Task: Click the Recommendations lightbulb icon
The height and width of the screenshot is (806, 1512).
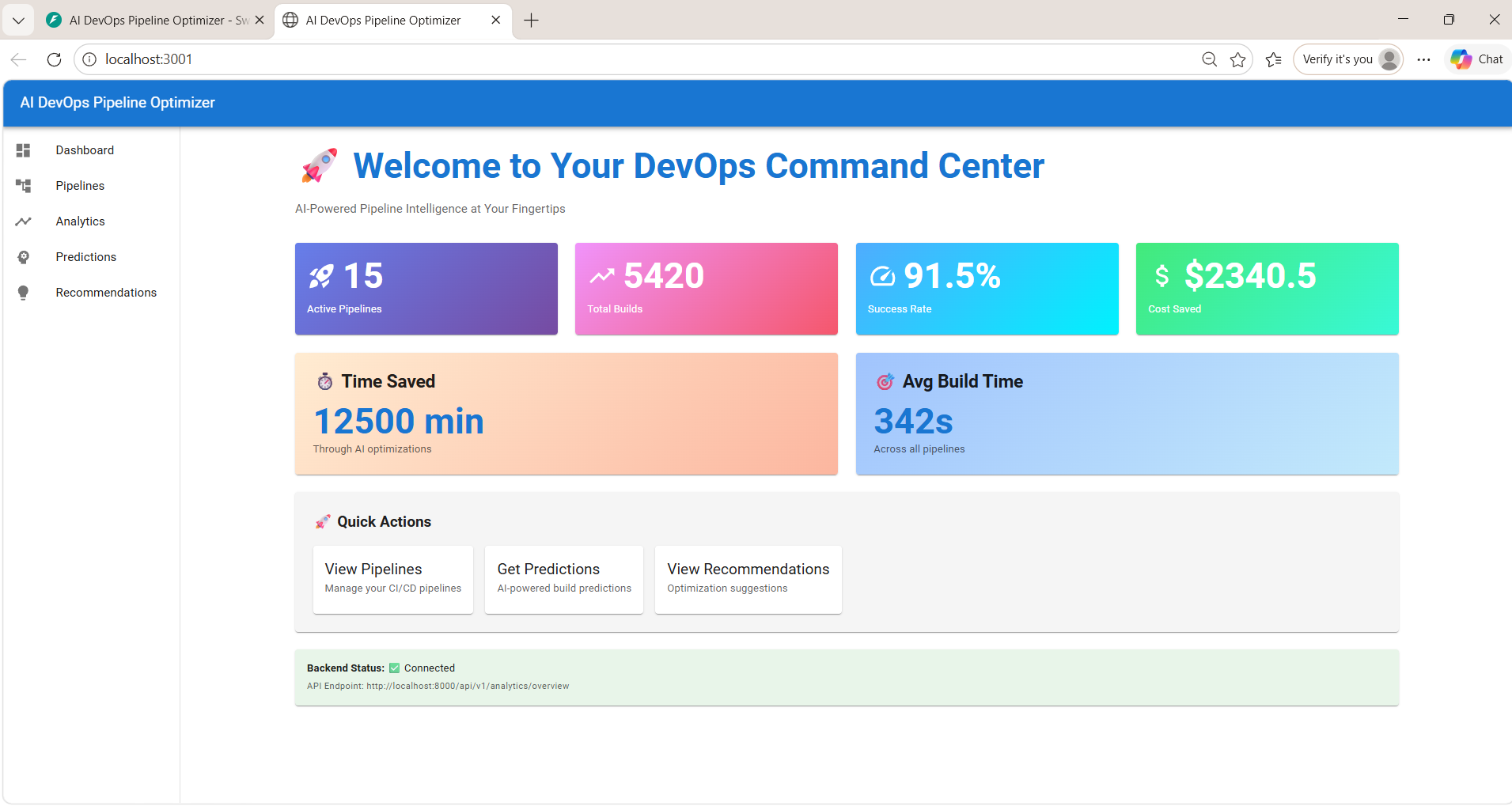Action: click(24, 292)
